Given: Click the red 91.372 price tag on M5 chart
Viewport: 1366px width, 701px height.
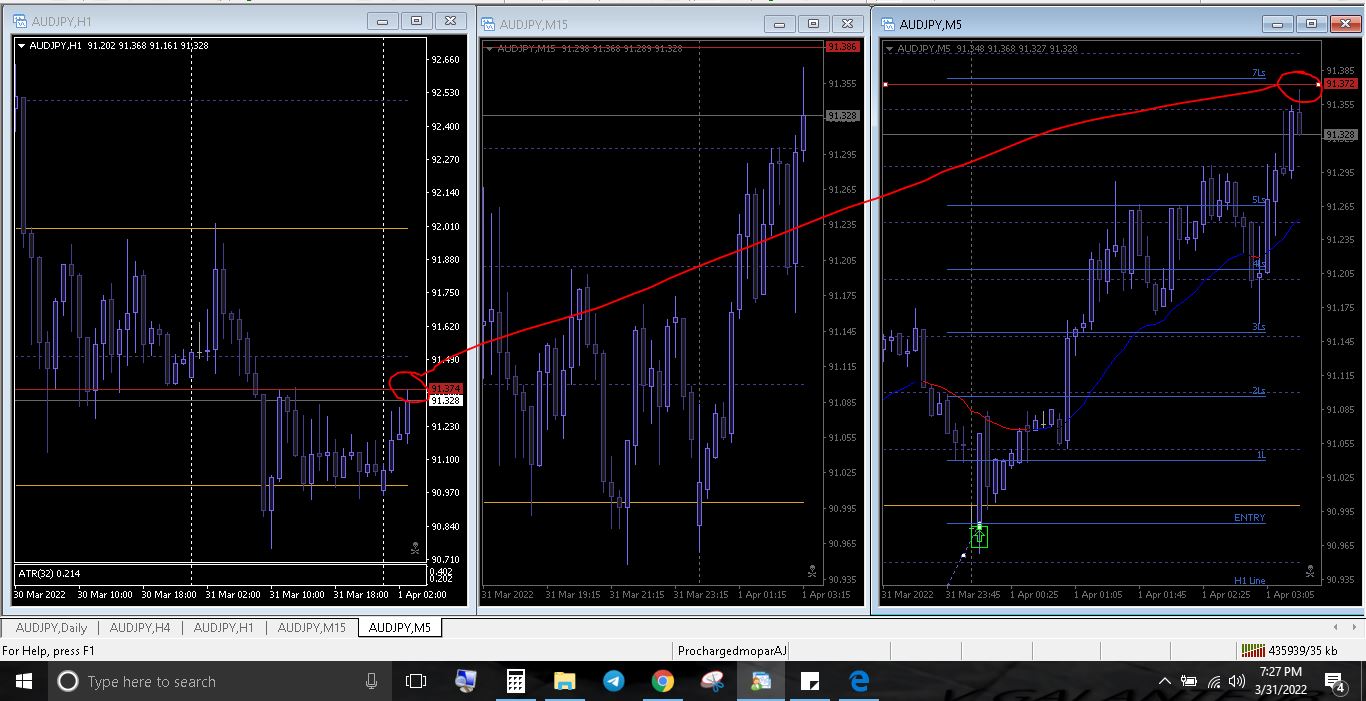Looking at the screenshot, I should tap(1339, 84).
